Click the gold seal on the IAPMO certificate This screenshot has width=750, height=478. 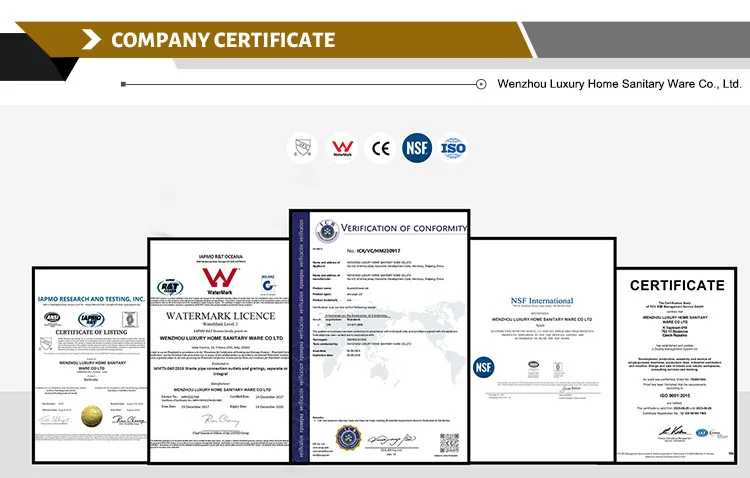92,416
